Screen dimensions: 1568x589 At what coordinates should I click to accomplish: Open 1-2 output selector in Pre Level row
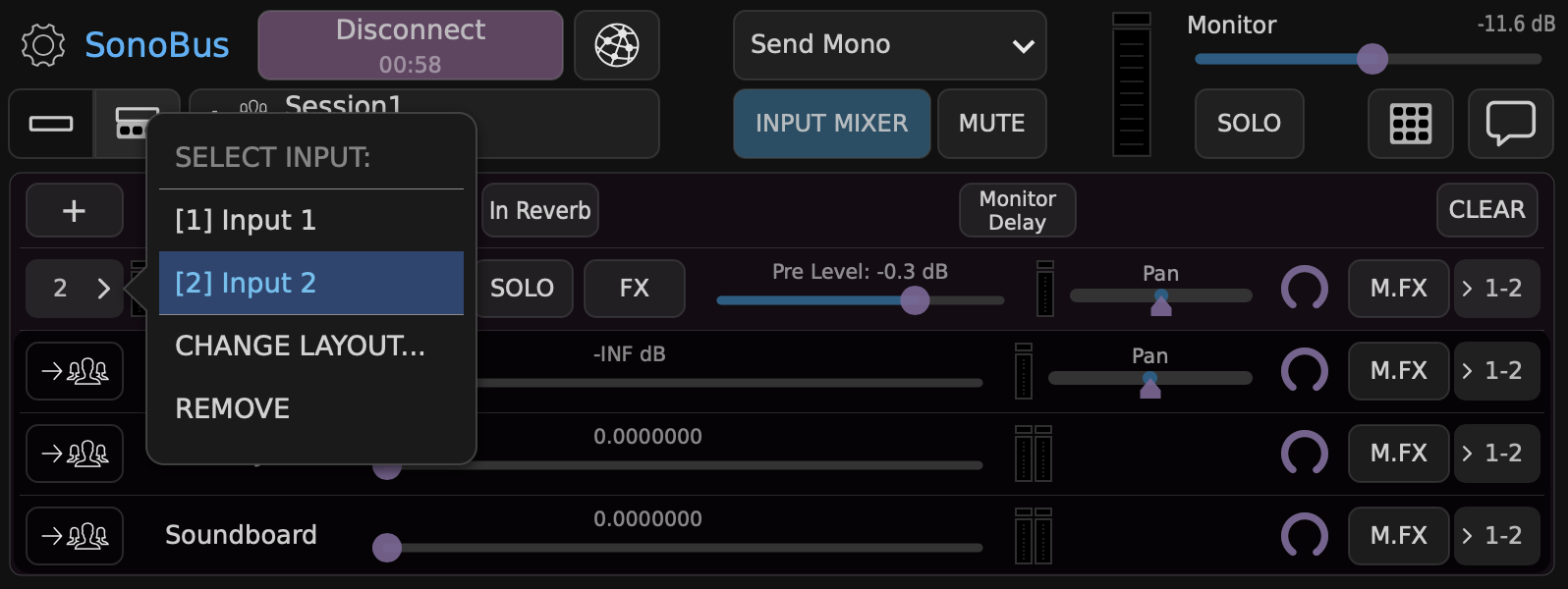click(1496, 289)
